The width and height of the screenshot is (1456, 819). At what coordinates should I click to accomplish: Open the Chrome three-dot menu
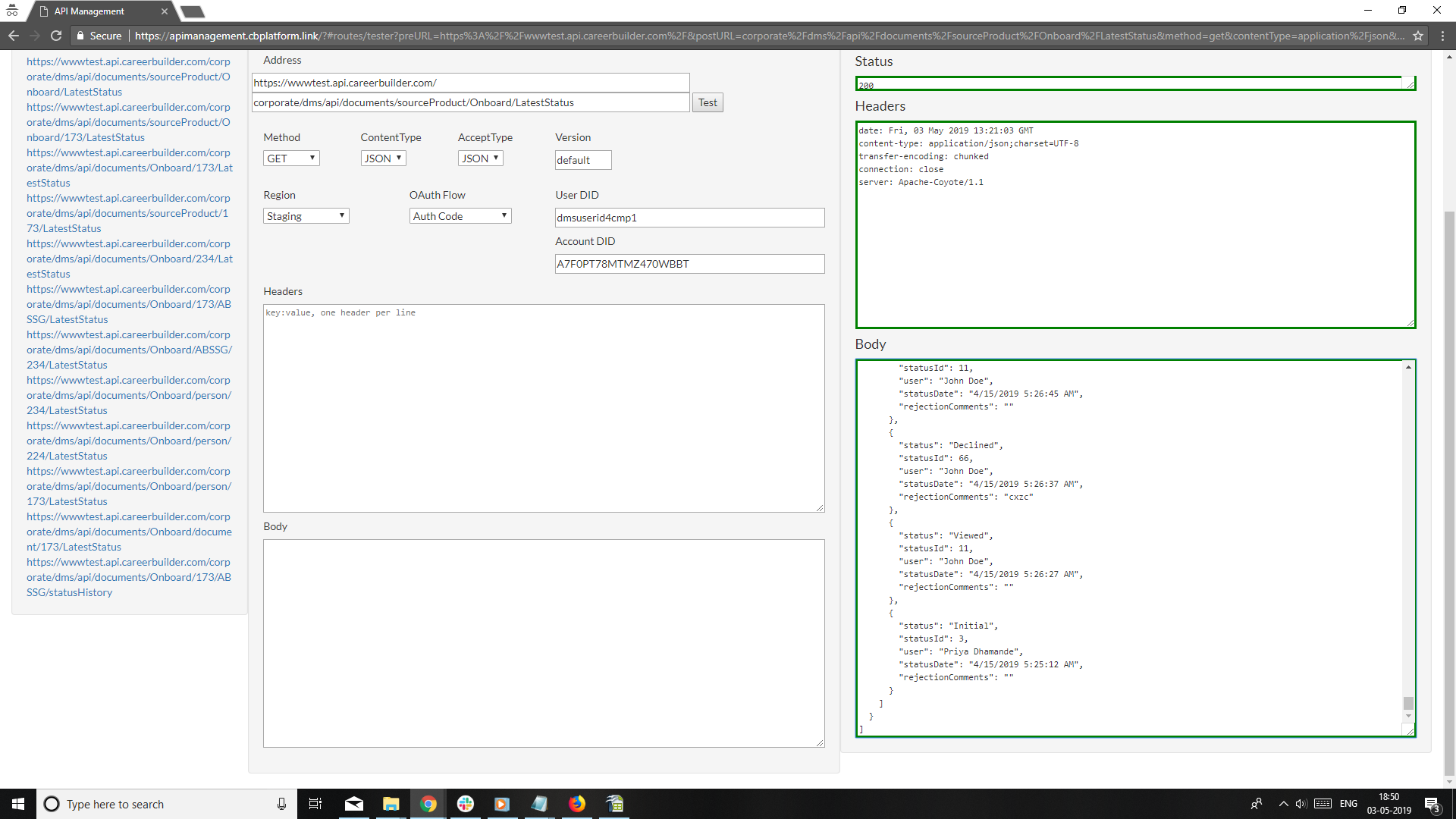(x=1442, y=36)
